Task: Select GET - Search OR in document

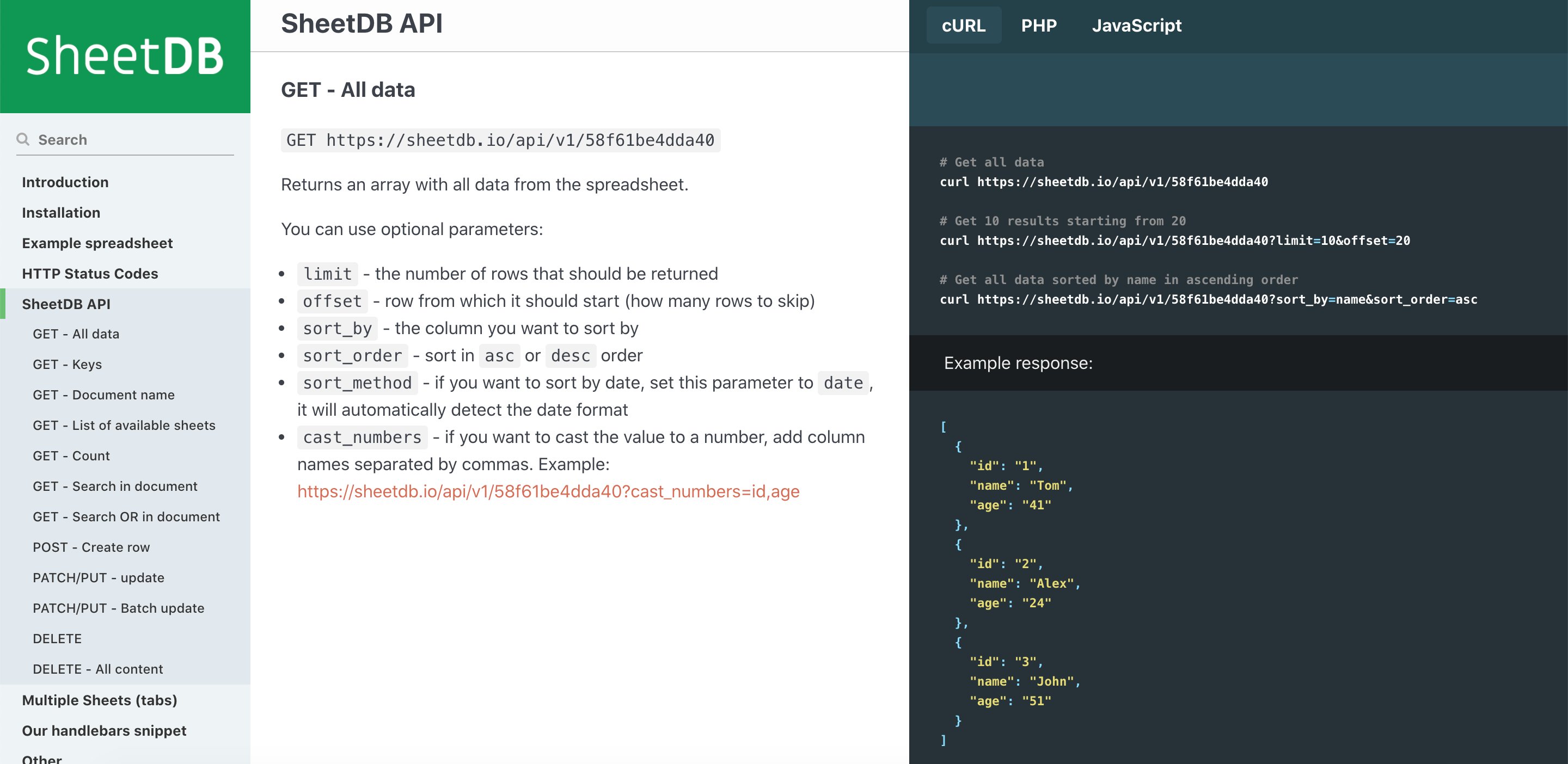Action: (x=126, y=516)
